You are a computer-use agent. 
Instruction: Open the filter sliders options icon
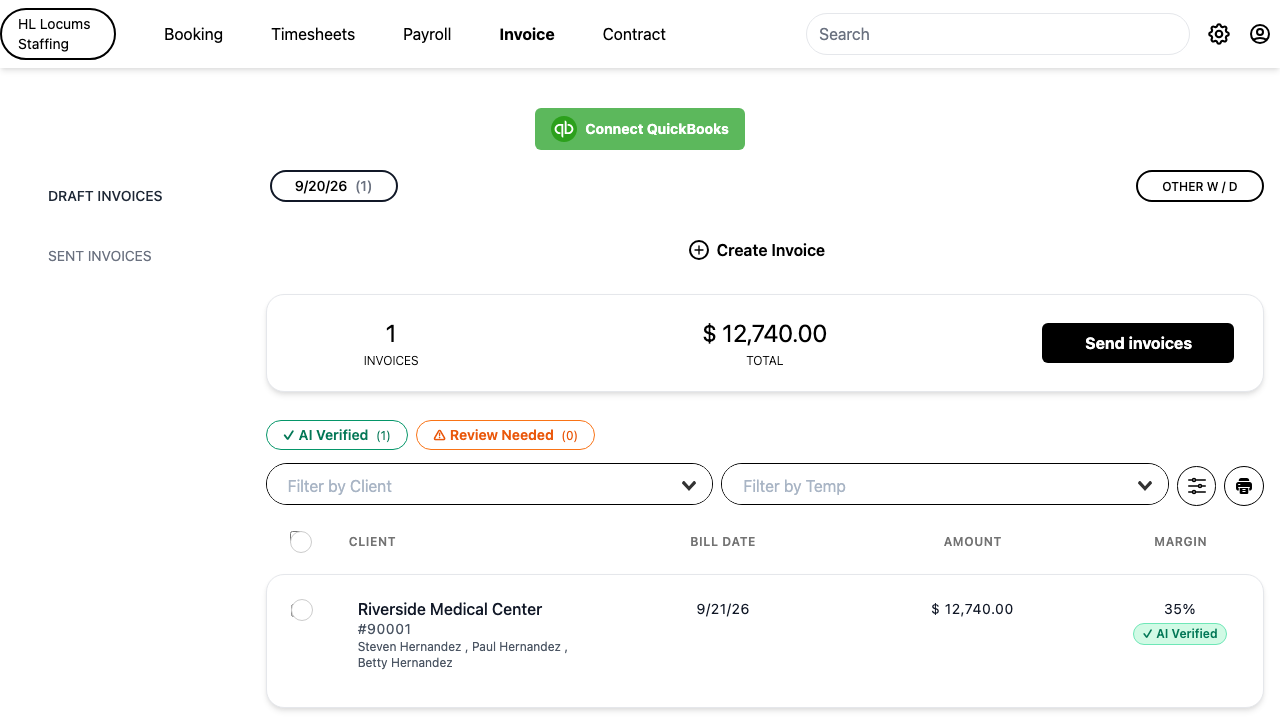coord(1197,486)
